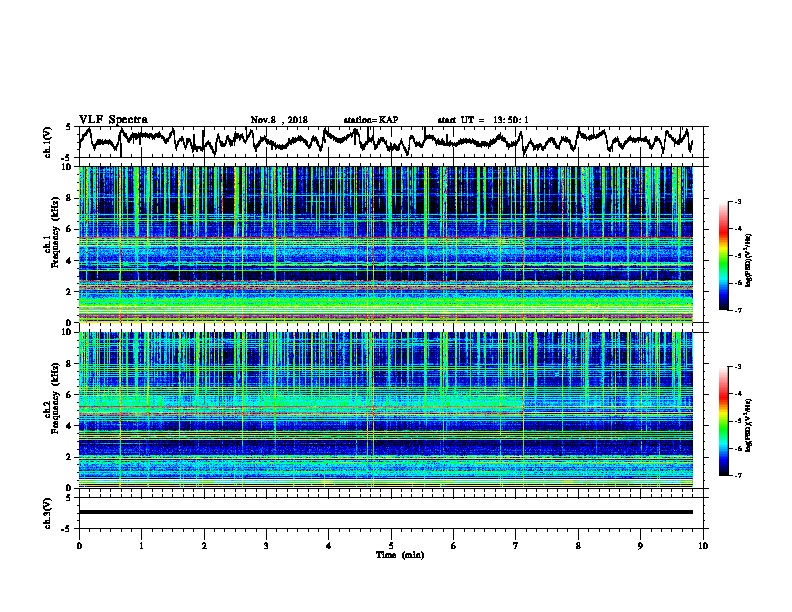The height and width of the screenshot is (612, 792).
Task: Click time axis tick label '6'
Action: [454, 546]
